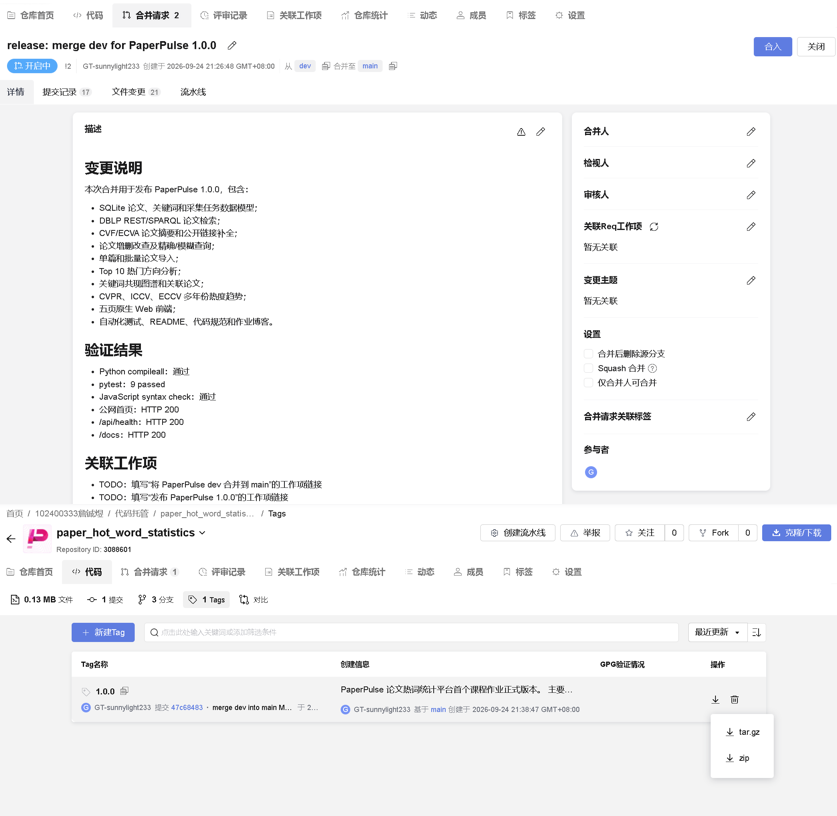Download the tag as tar.gz

(742, 732)
